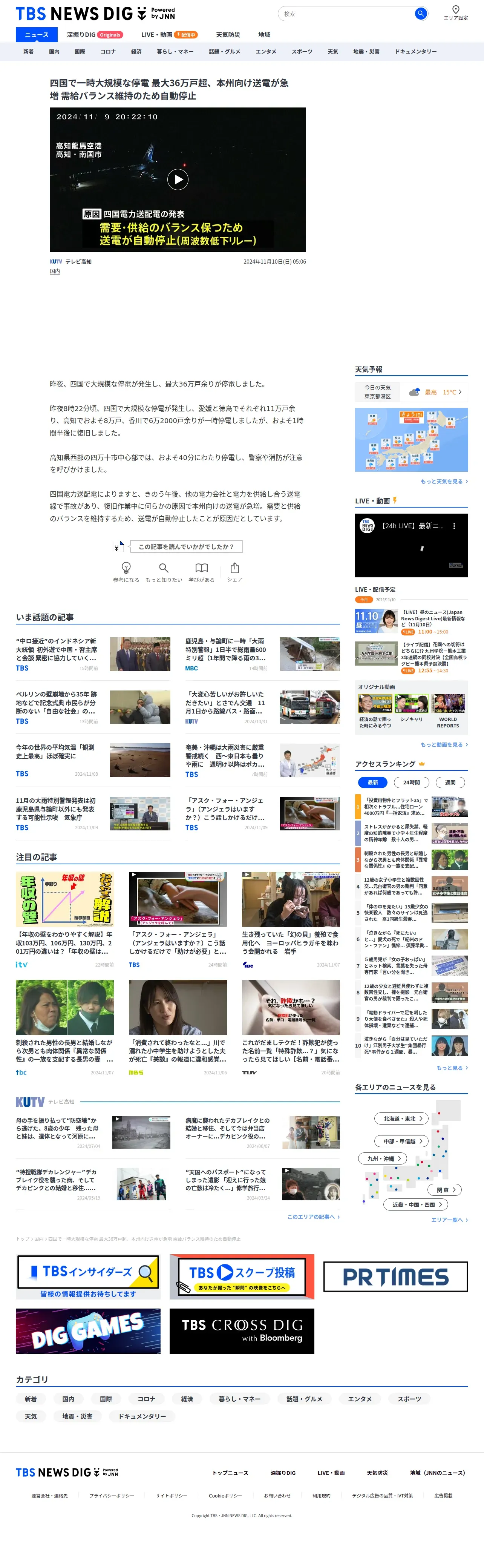This screenshot has height=1568, width=484.
Task: Switch to the LIVE・動画 tab
Action: (168, 35)
